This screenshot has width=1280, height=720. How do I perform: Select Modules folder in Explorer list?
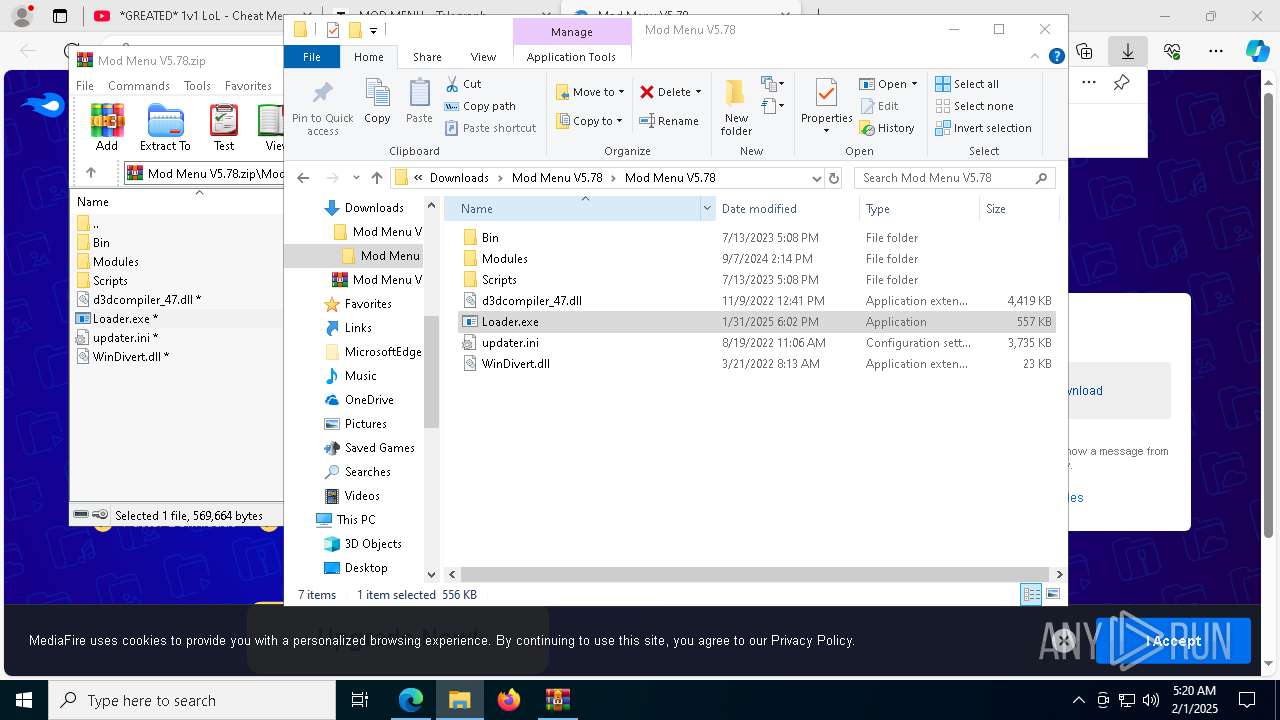(756, 259)
